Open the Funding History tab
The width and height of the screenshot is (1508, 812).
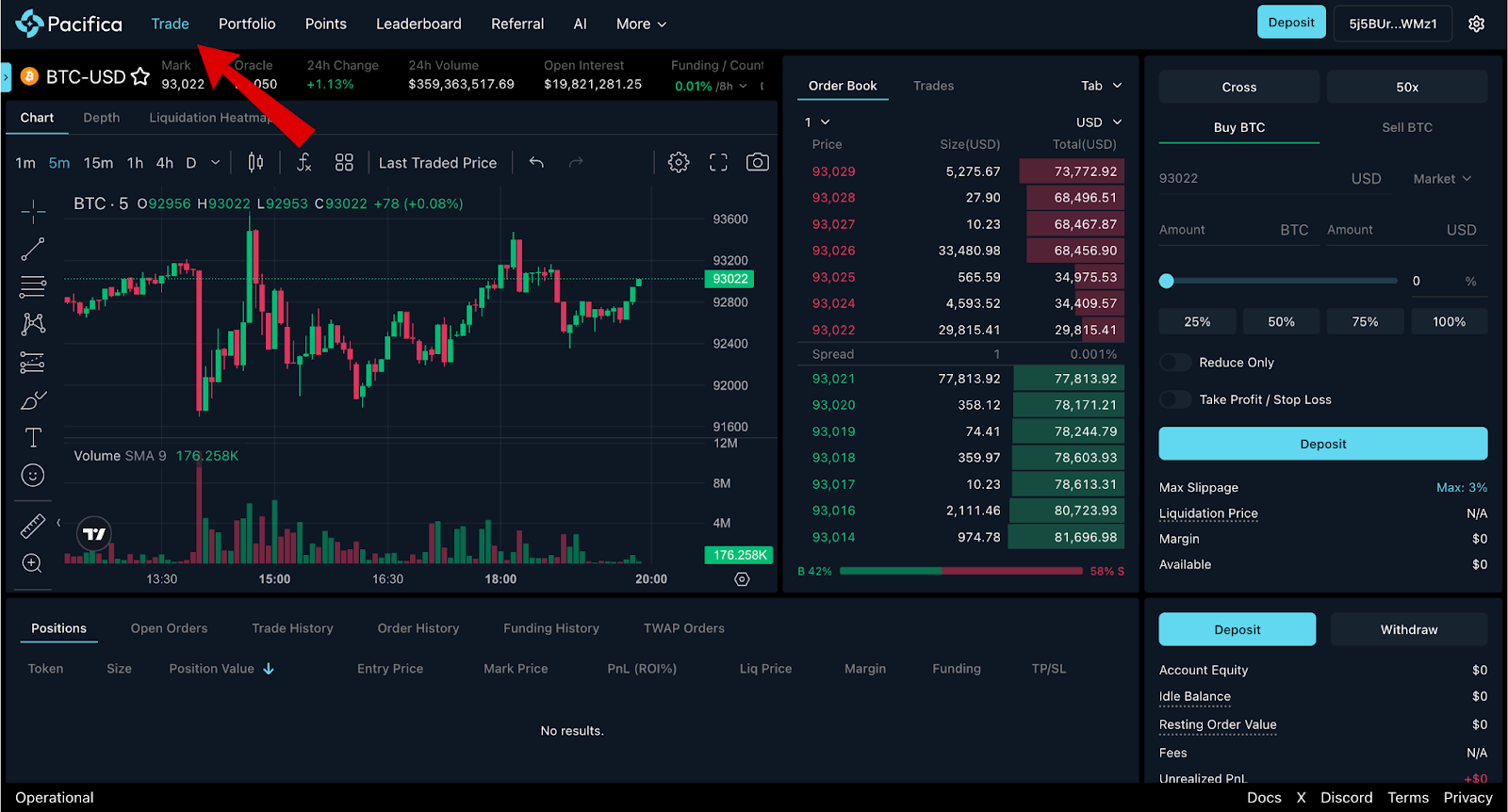coord(551,628)
